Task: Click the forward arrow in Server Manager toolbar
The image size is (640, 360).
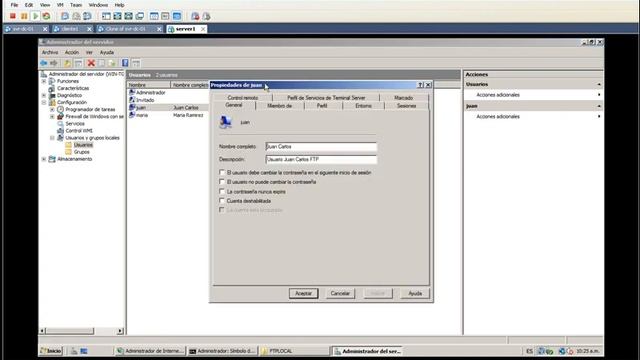Action: 53,63
